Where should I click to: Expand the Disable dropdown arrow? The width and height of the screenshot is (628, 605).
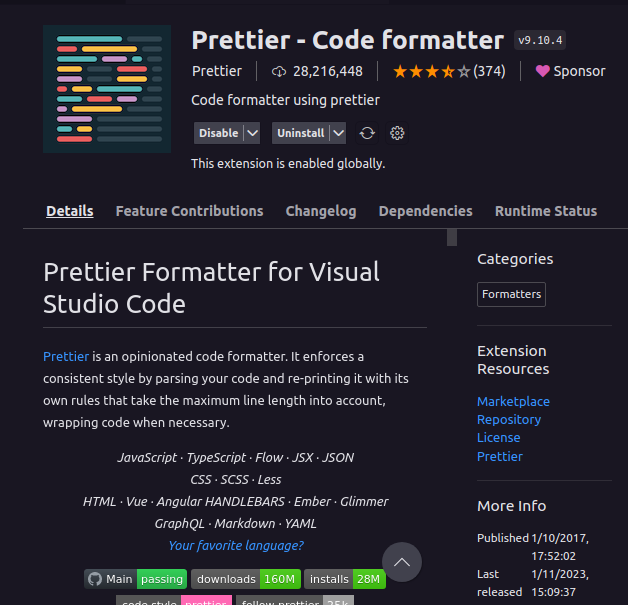coord(252,133)
